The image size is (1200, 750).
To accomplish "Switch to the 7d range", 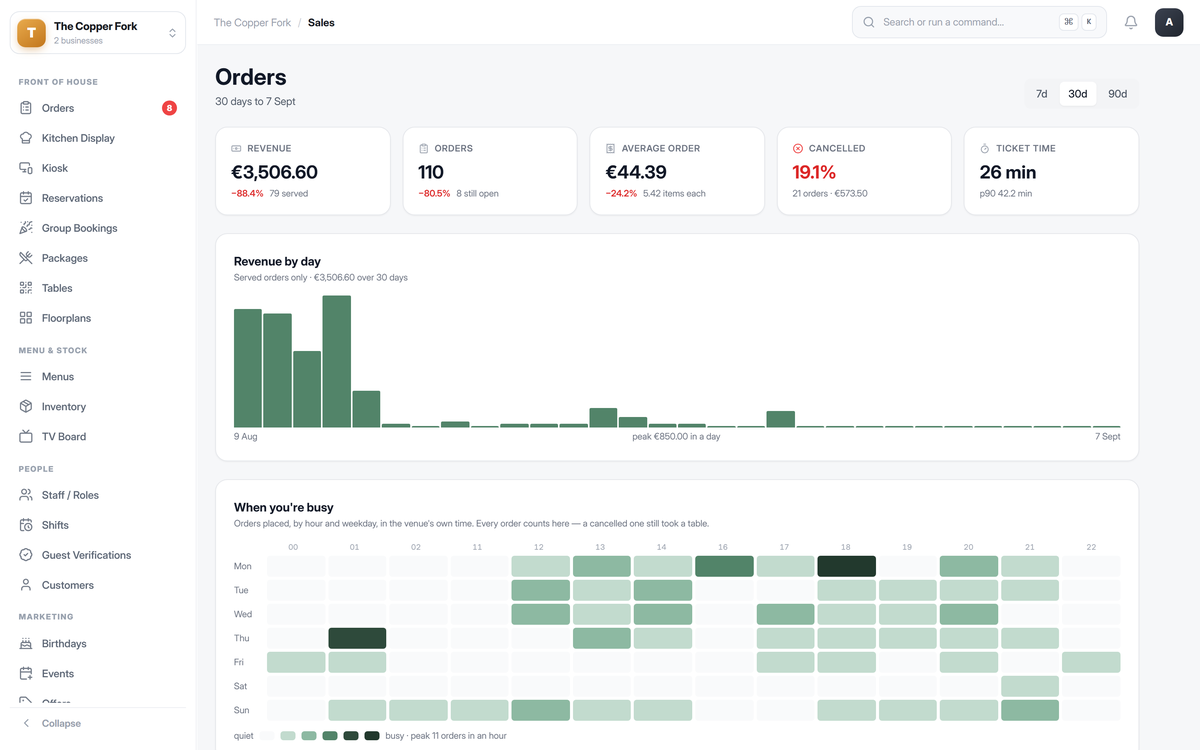I will tap(1041, 94).
